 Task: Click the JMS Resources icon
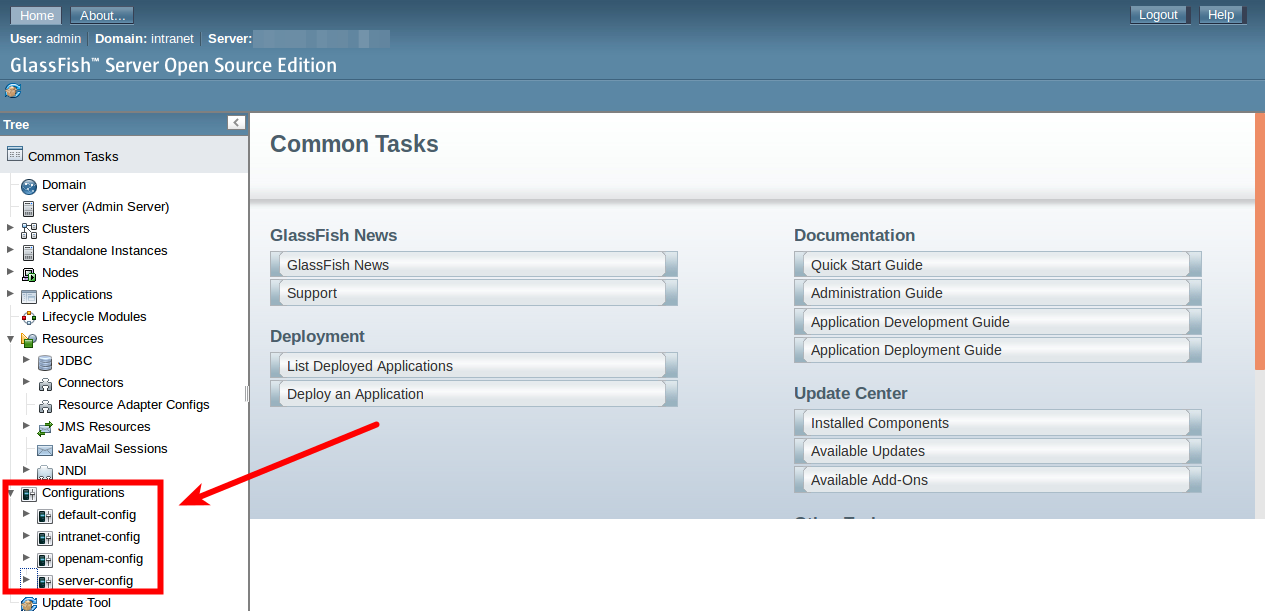point(44,428)
